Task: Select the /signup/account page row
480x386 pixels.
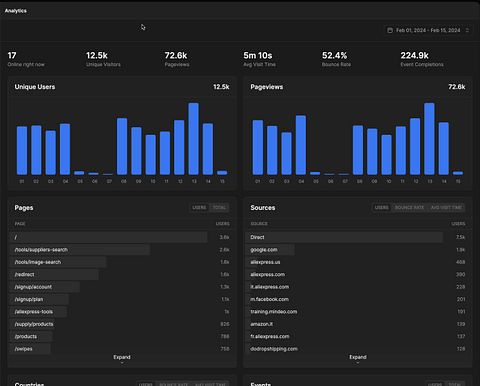Action: coord(122,287)
